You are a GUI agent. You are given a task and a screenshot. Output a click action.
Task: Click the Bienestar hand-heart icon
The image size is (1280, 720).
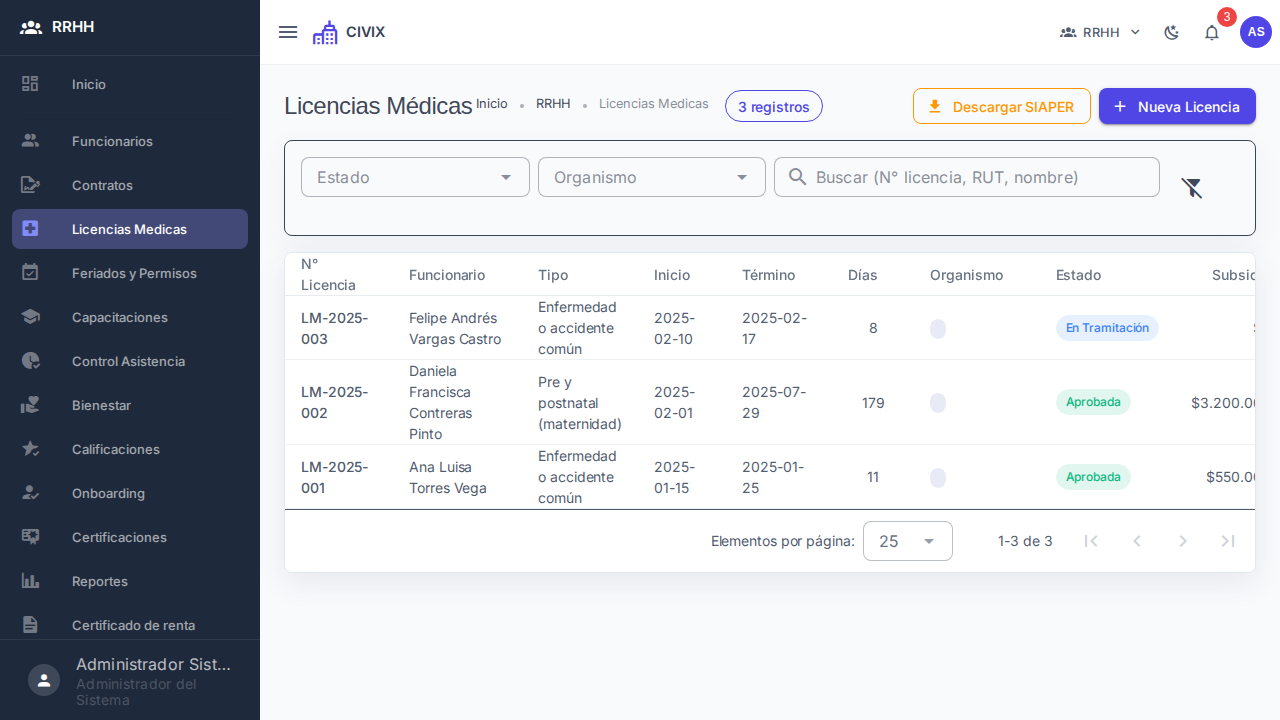pos(31,405)
